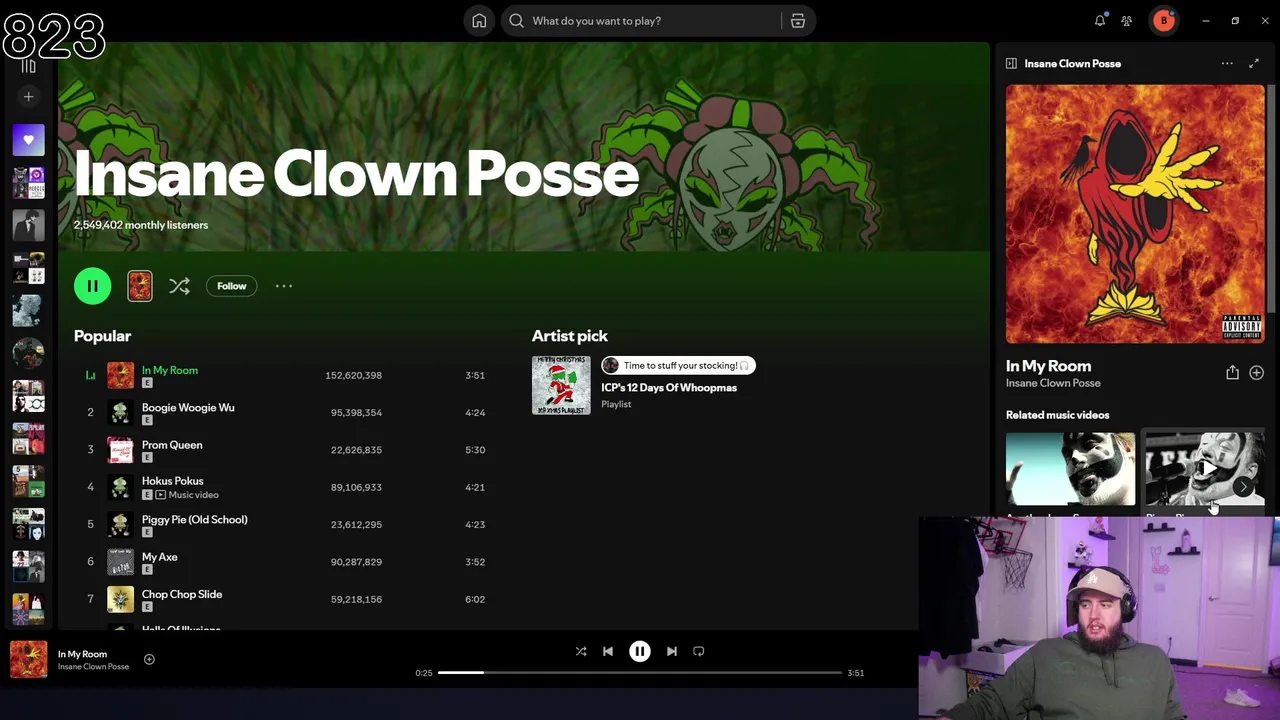Open the notifications bell
Image resolution: width=1280 pixels, height=720 pixels.
tap(1100, 21)
